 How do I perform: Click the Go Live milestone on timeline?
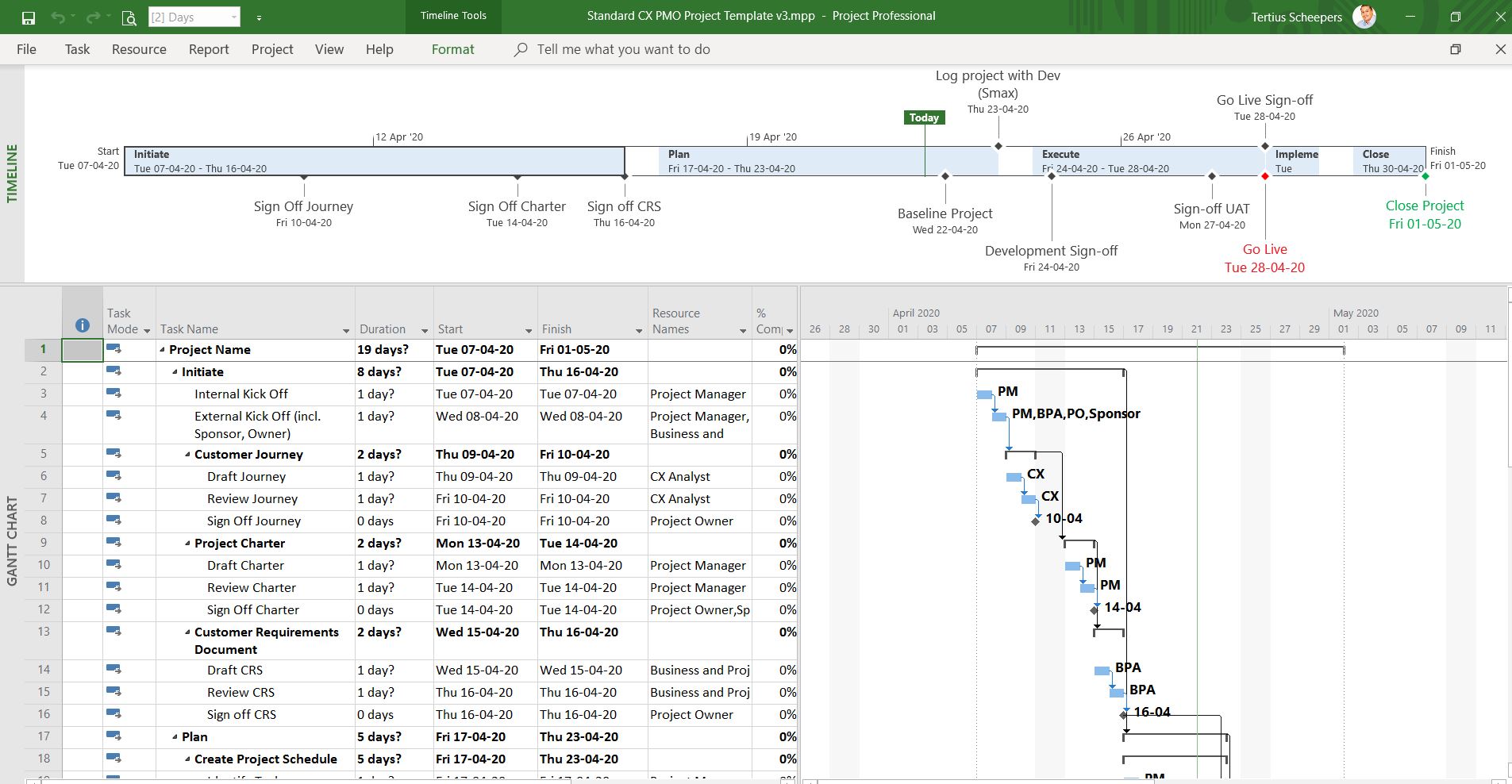(x=1265, y=176)
